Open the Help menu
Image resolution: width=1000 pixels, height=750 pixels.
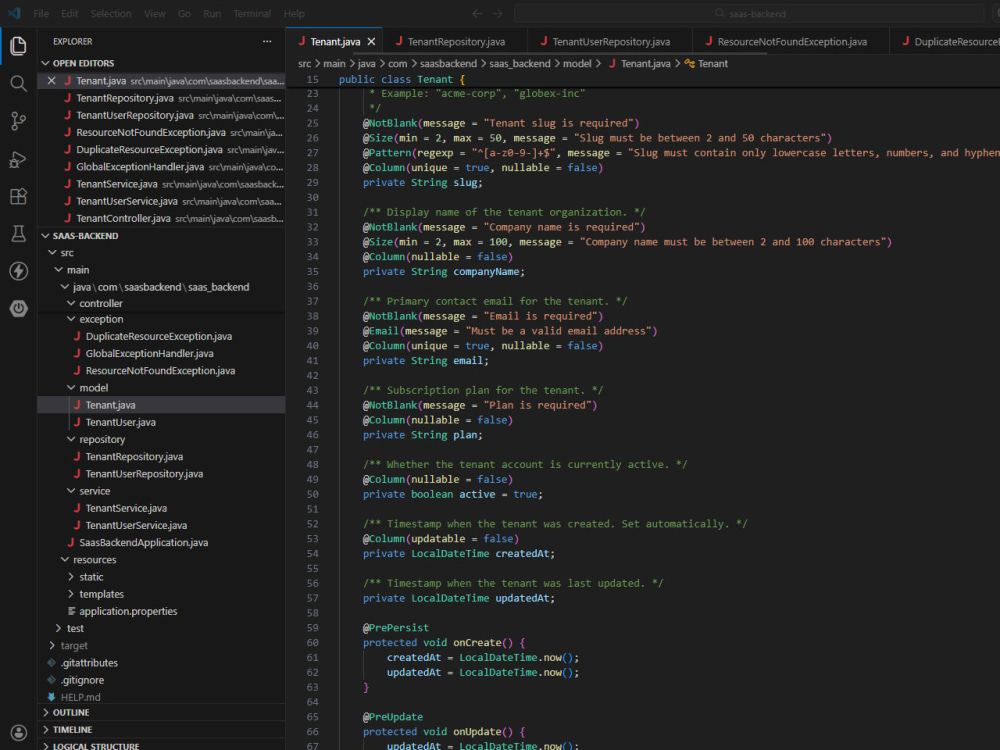click(294, 13)
